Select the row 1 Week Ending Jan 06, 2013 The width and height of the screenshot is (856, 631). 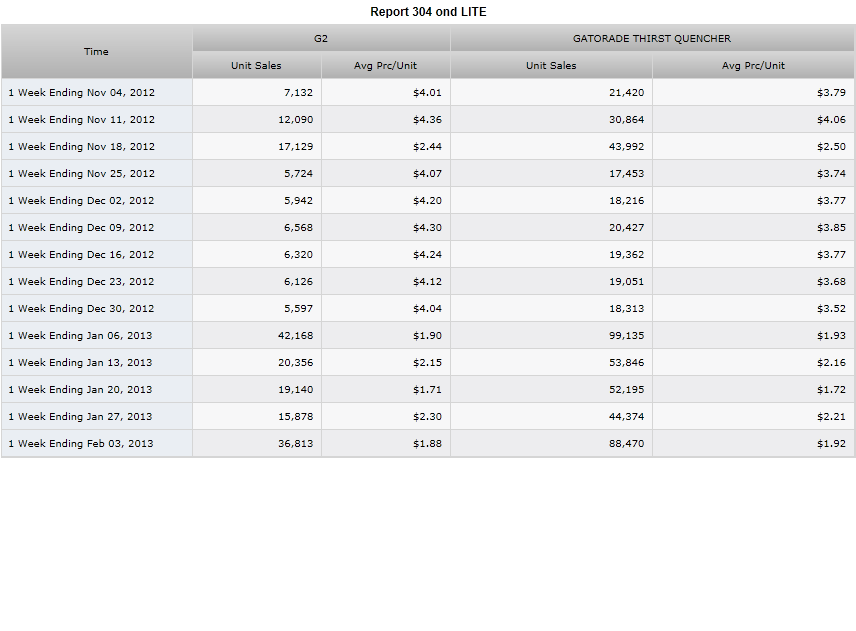click(428, 335)
